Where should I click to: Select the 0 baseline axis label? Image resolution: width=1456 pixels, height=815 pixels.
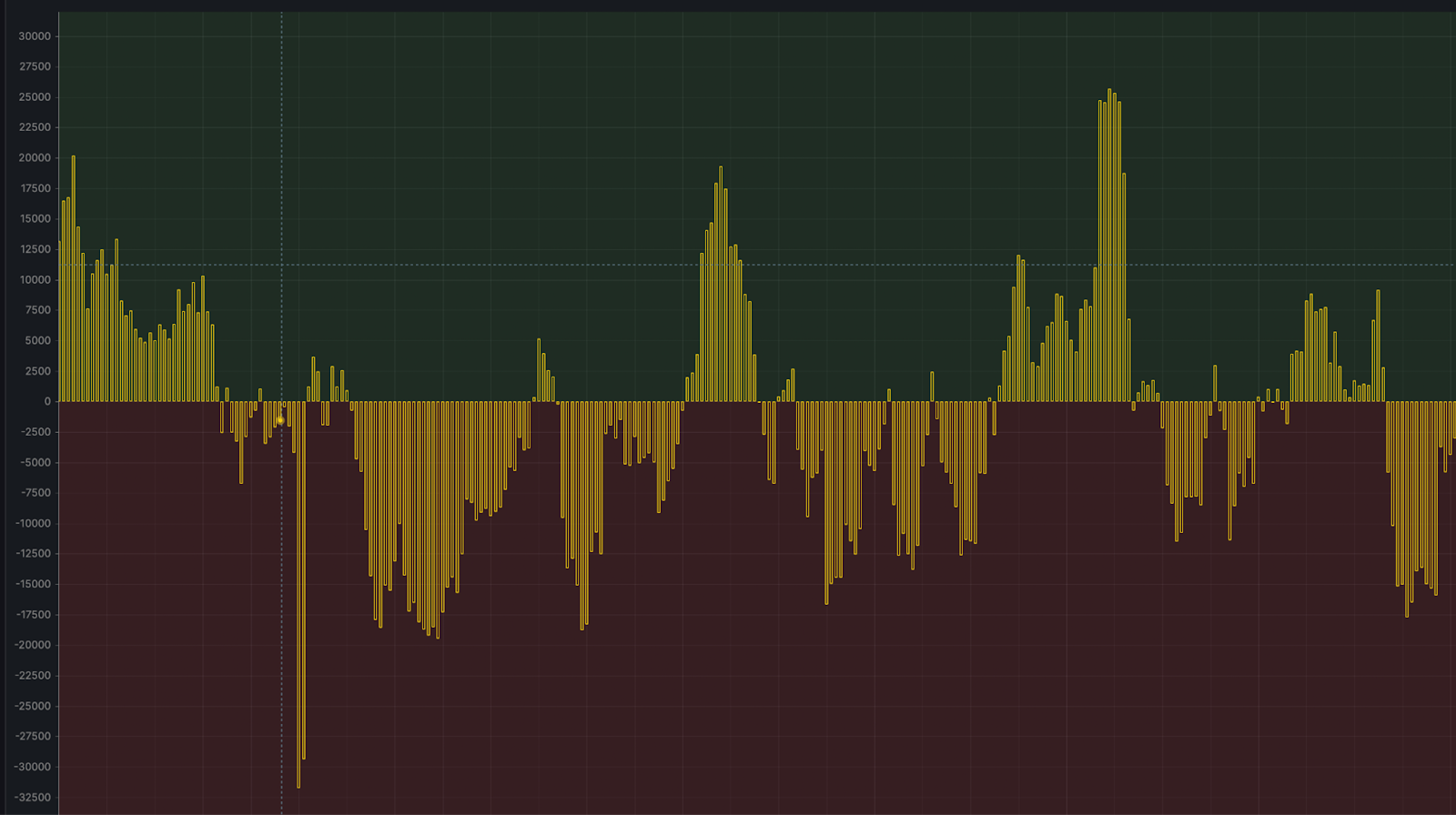point(47,401)
